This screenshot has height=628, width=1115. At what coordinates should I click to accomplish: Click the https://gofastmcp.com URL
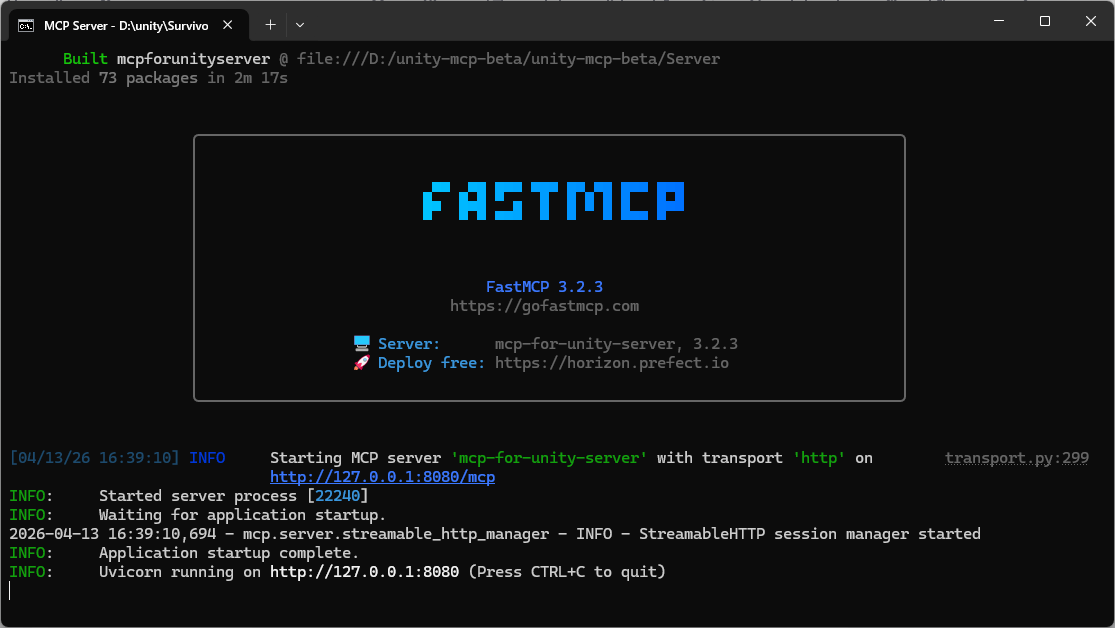pos(545,306)
